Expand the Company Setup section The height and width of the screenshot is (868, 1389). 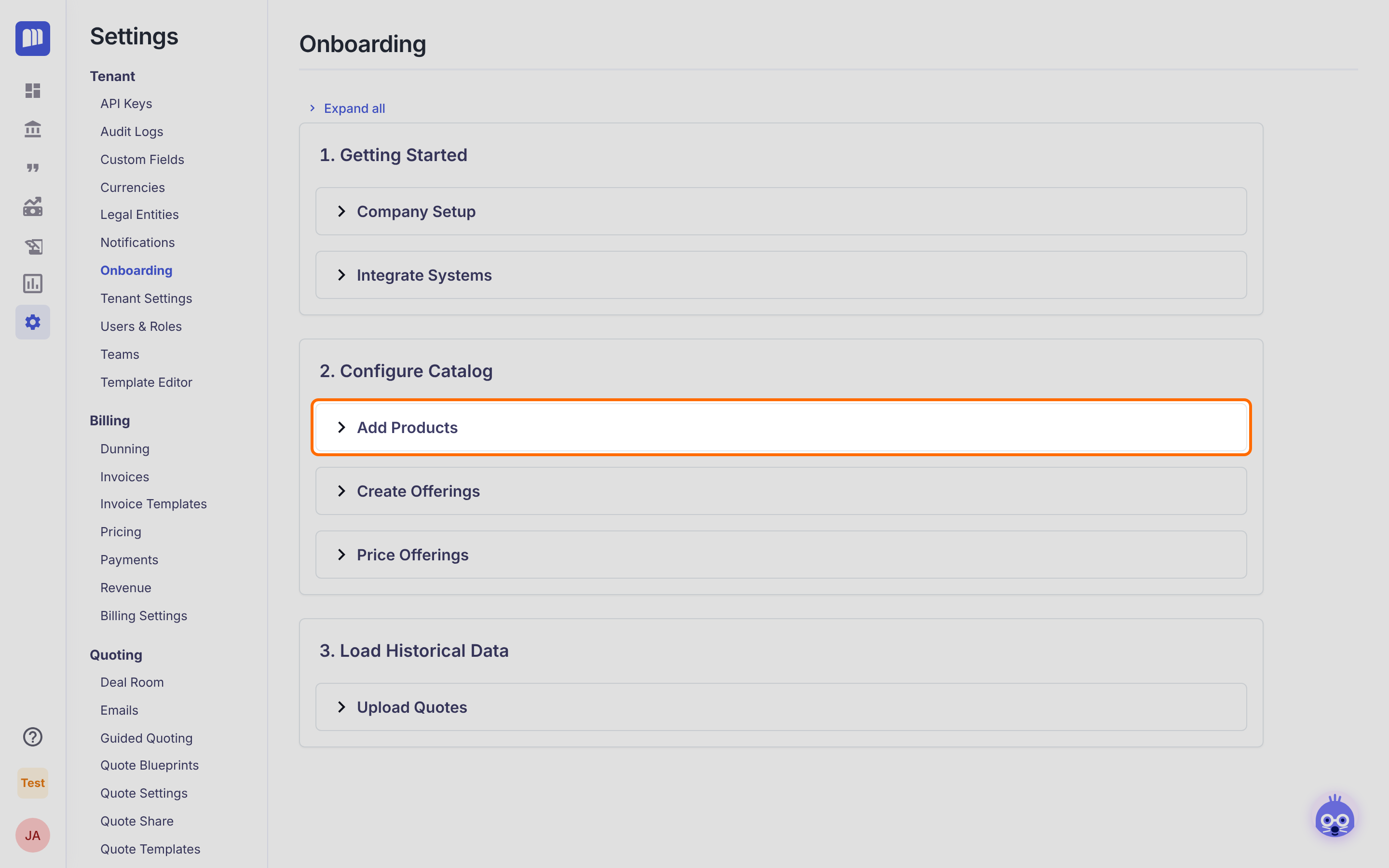(x=781, y=211)
